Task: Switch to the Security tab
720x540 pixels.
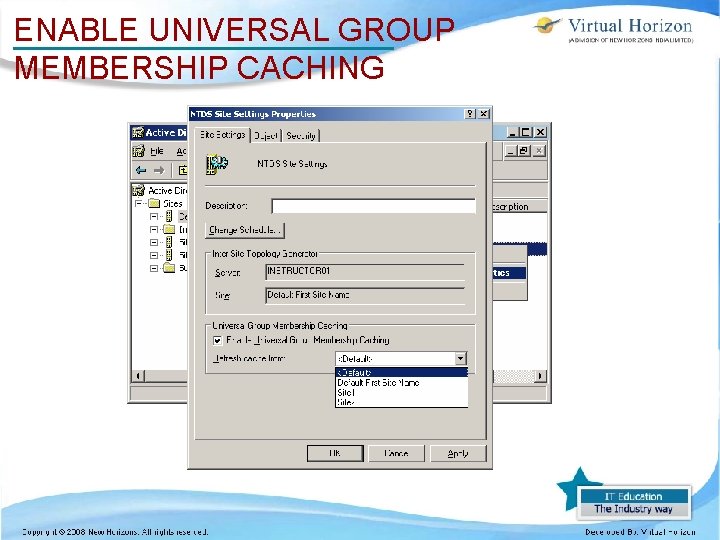Action: click(x=301, y=135)
